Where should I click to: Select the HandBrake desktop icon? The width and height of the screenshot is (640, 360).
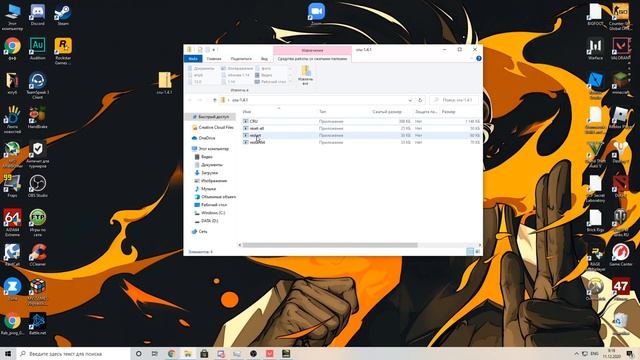click(38, 118)
